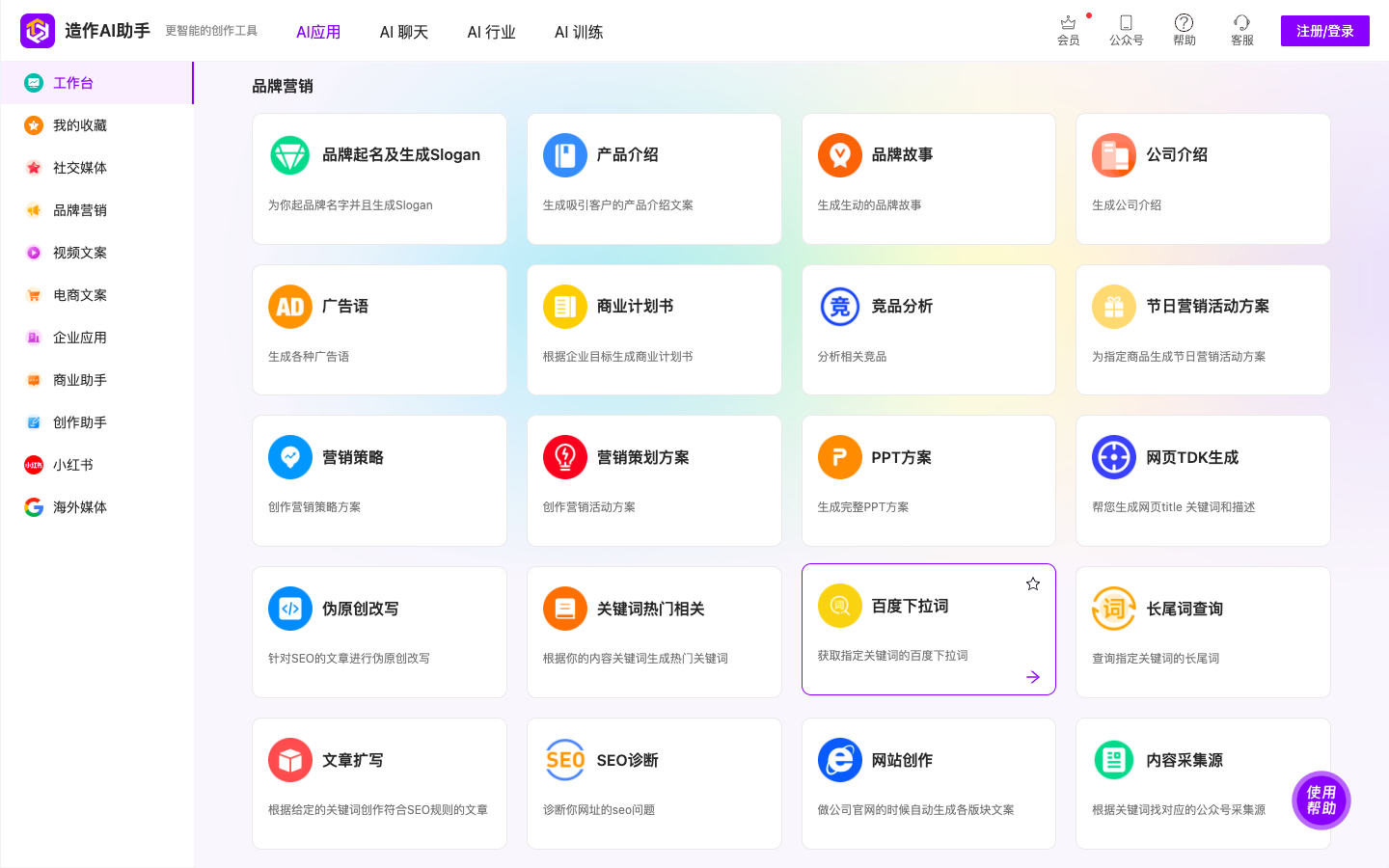This screenshot has height=868, width=1389.
Task: Open the 帮助 question mark icon
Action: [x=1184, y=22]
